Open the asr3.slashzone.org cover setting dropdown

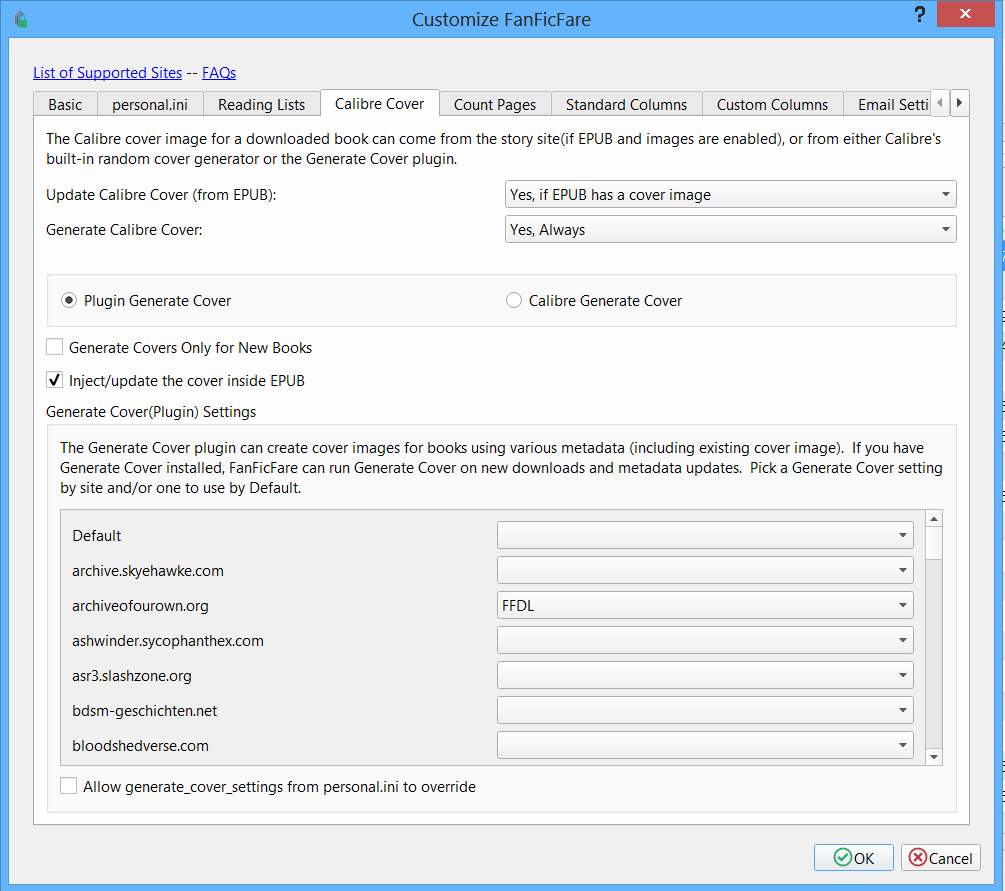[x=705, y=675]
